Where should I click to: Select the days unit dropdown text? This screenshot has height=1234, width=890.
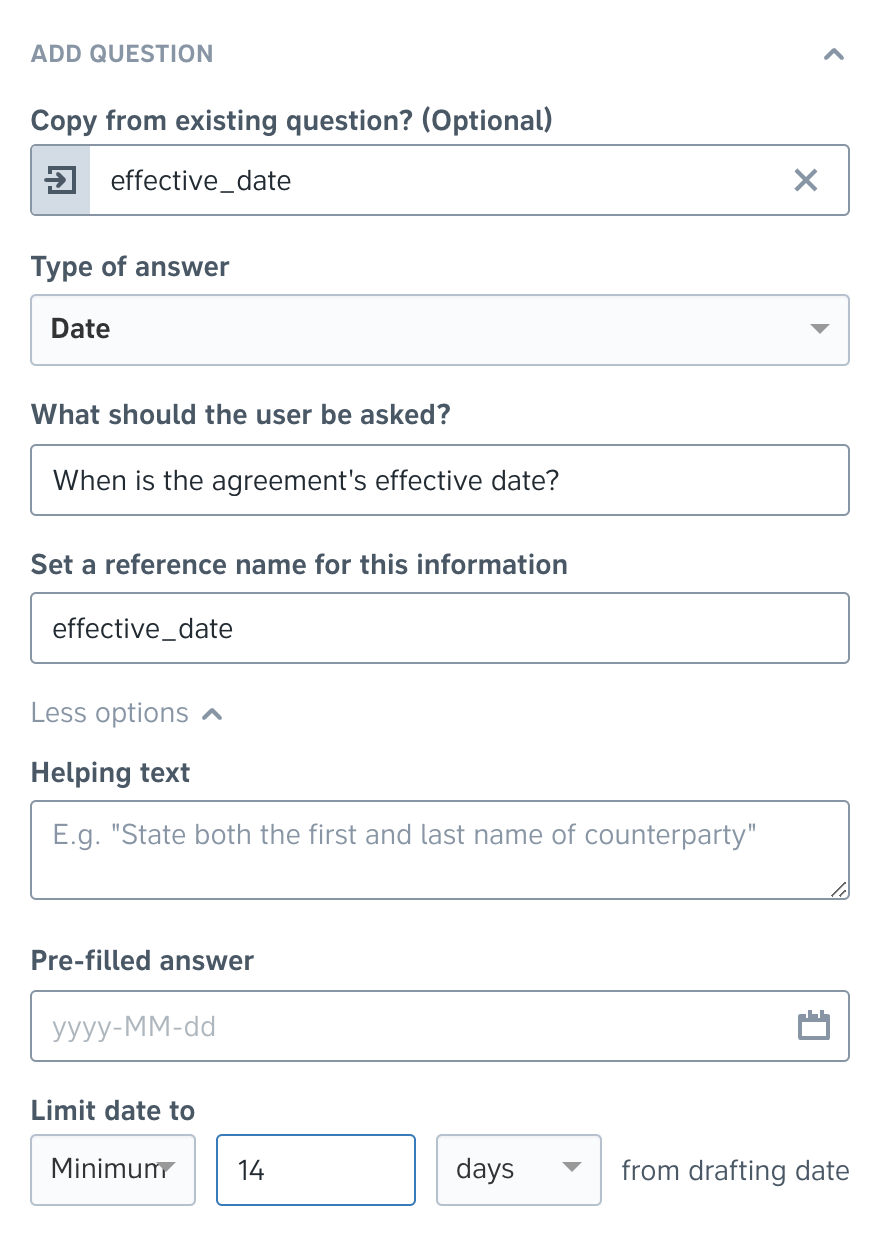coord(485,1168)
